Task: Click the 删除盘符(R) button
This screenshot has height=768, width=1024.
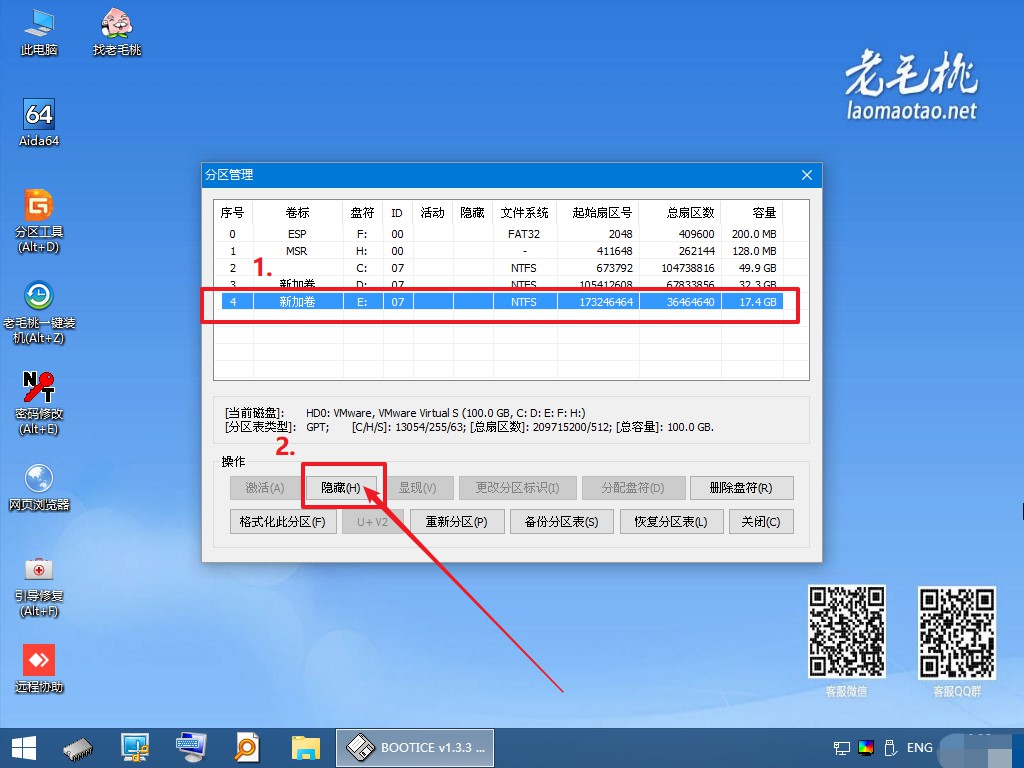Action: point(741,488)
